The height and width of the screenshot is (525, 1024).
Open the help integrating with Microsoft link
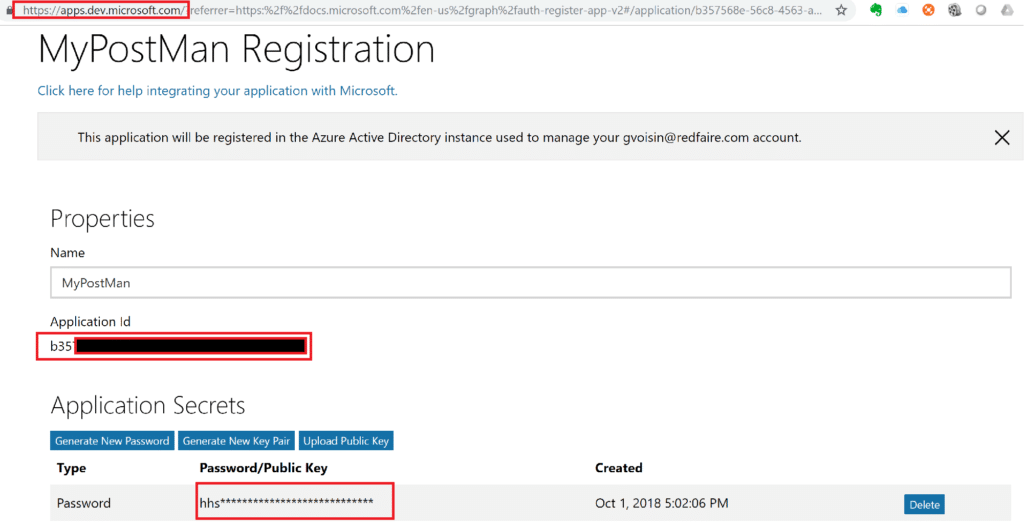217,91
